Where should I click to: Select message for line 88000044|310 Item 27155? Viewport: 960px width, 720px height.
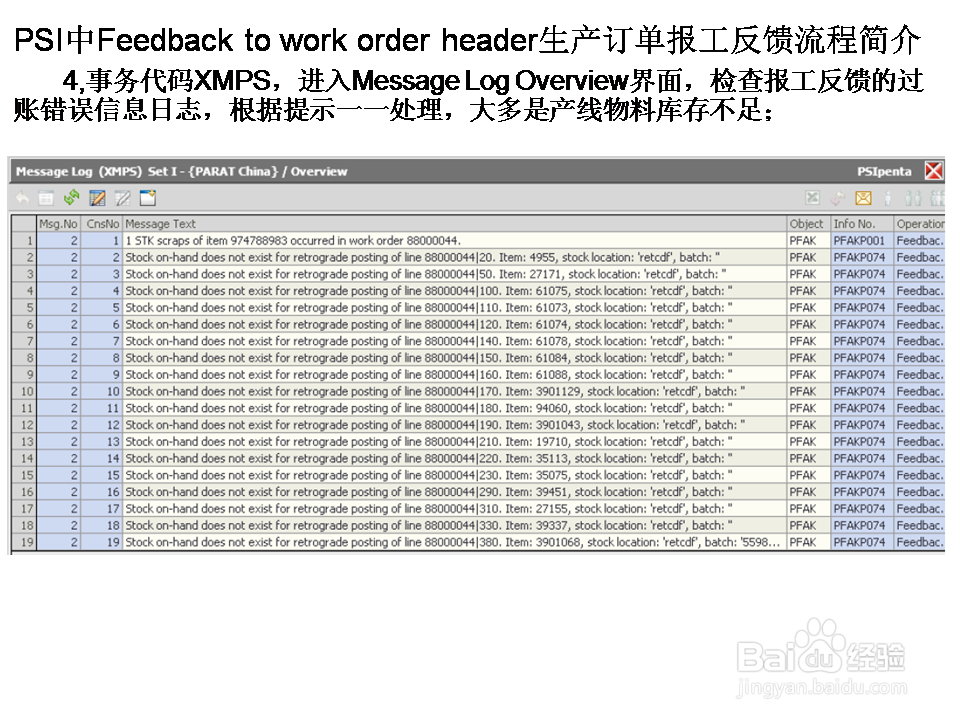pyautogui.click(x=454, y=508)
